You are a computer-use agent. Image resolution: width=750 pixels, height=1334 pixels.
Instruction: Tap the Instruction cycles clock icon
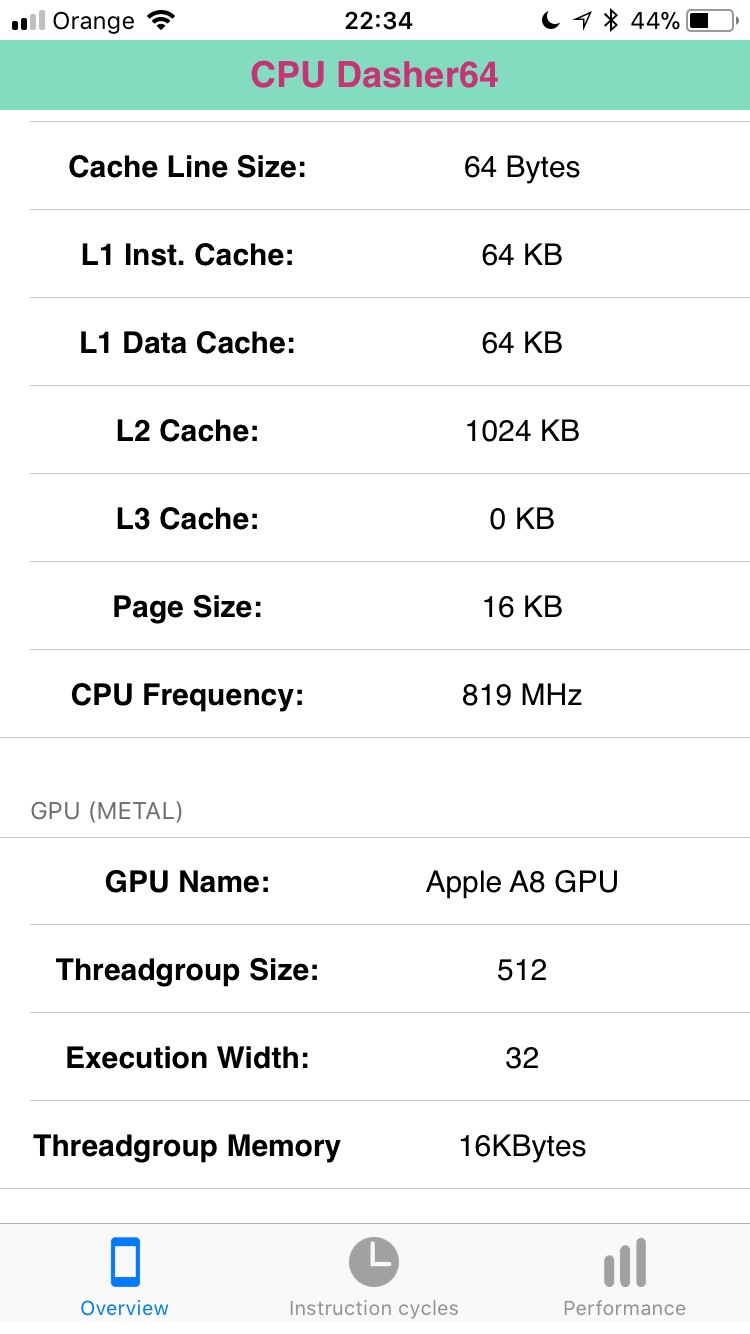tap(374, 1262)
